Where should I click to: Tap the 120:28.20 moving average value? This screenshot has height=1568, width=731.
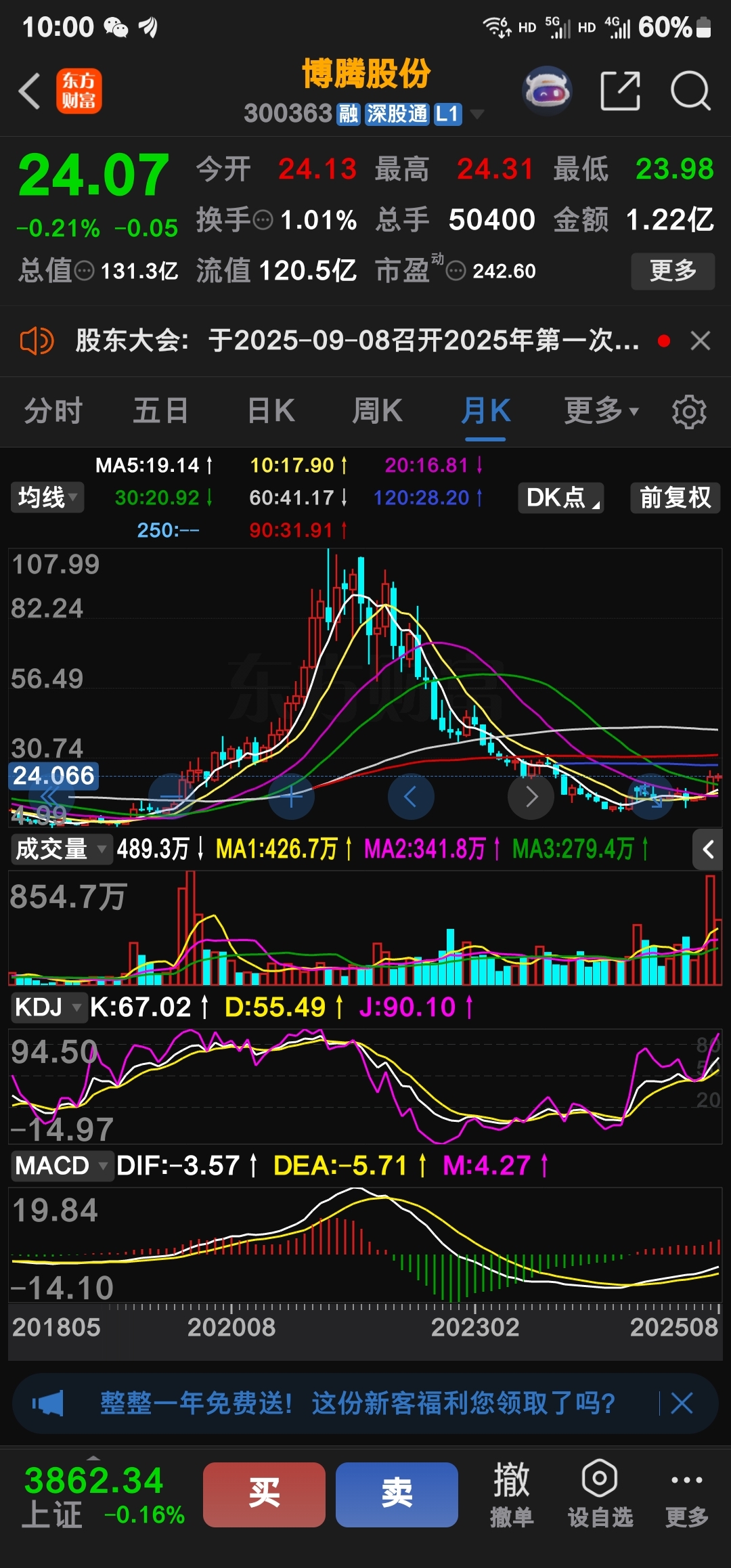428,498
